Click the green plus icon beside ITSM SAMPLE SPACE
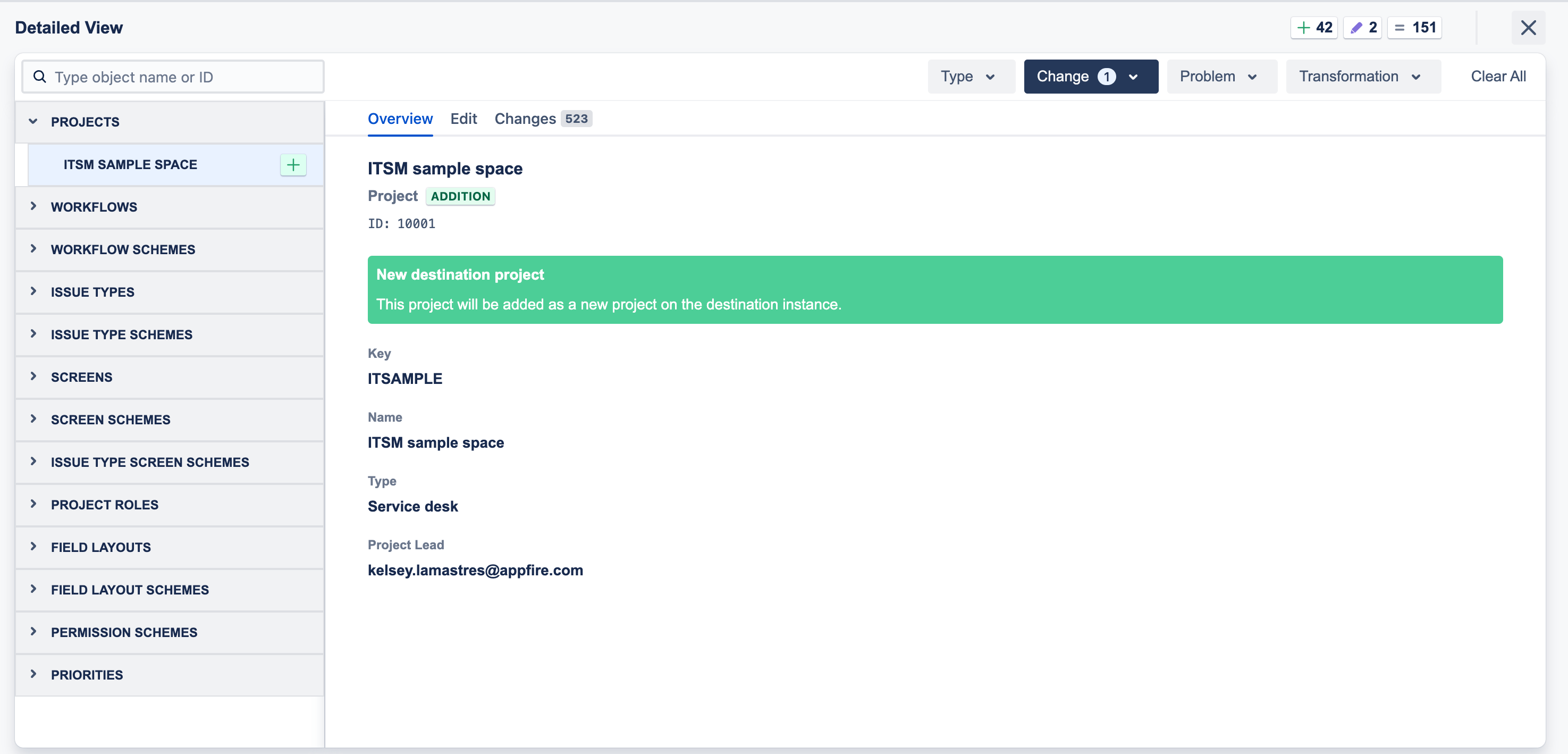 point(293,165)
